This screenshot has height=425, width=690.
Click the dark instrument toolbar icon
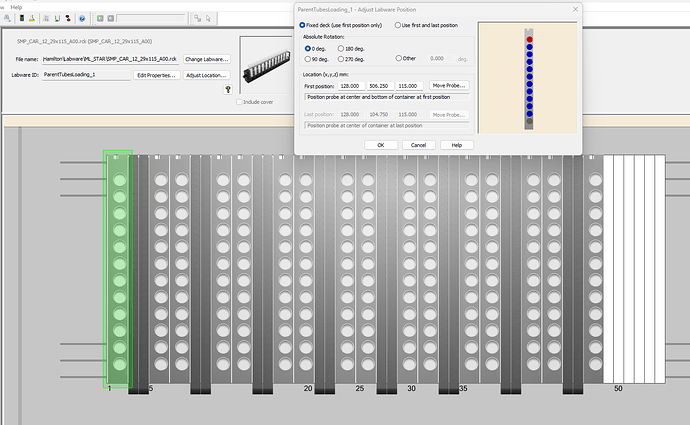point(22,18)
